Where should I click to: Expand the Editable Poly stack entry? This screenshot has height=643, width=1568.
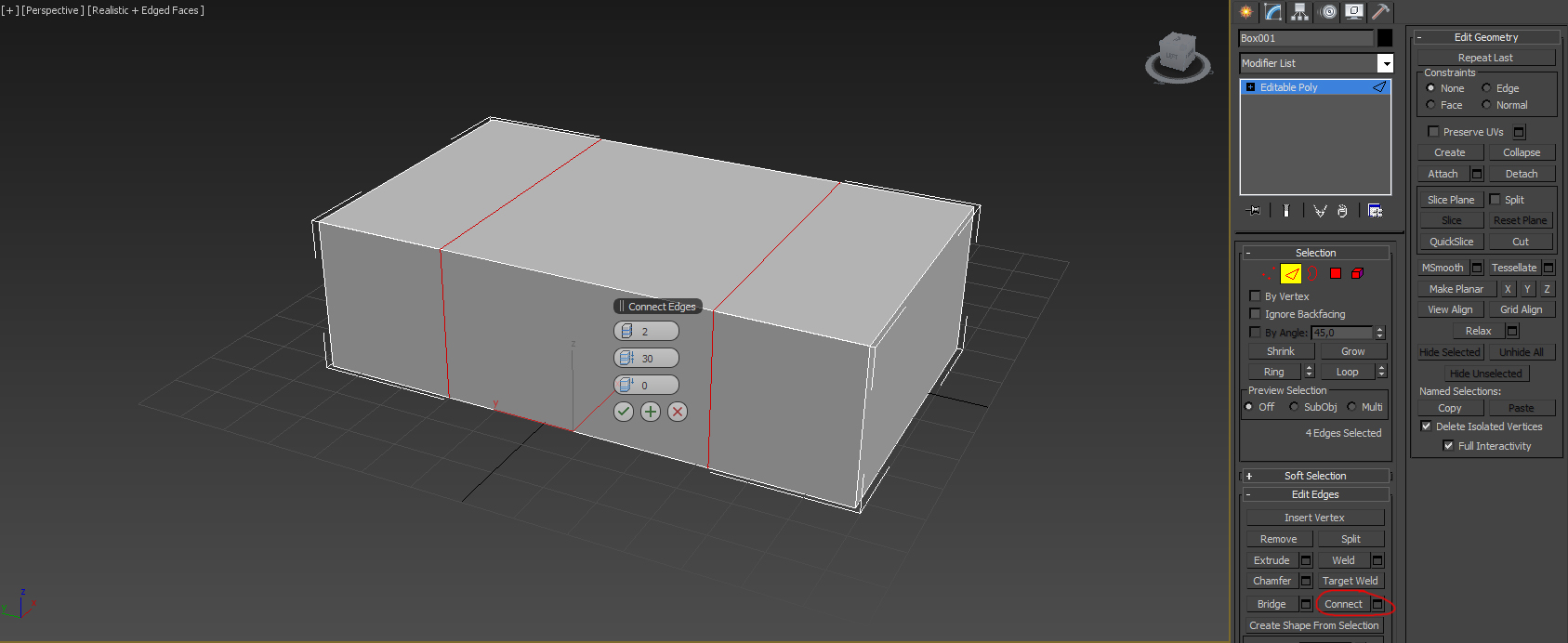[x=1250, y=87]
